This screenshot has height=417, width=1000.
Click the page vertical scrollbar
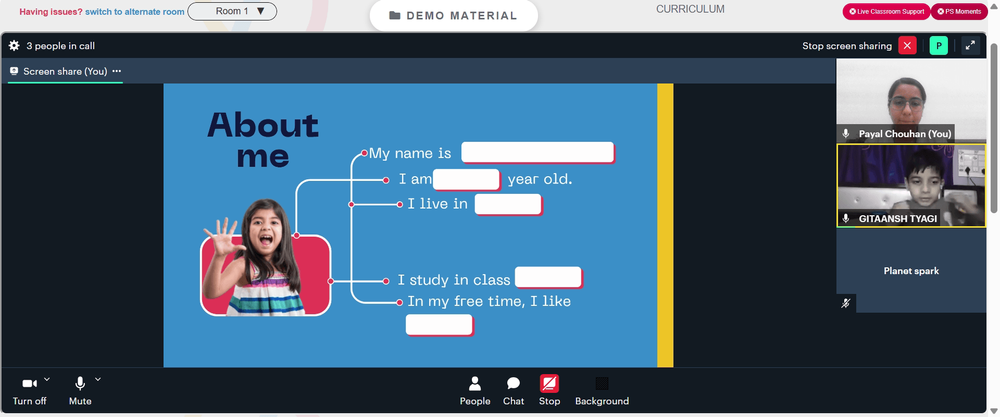coord(994,128)
